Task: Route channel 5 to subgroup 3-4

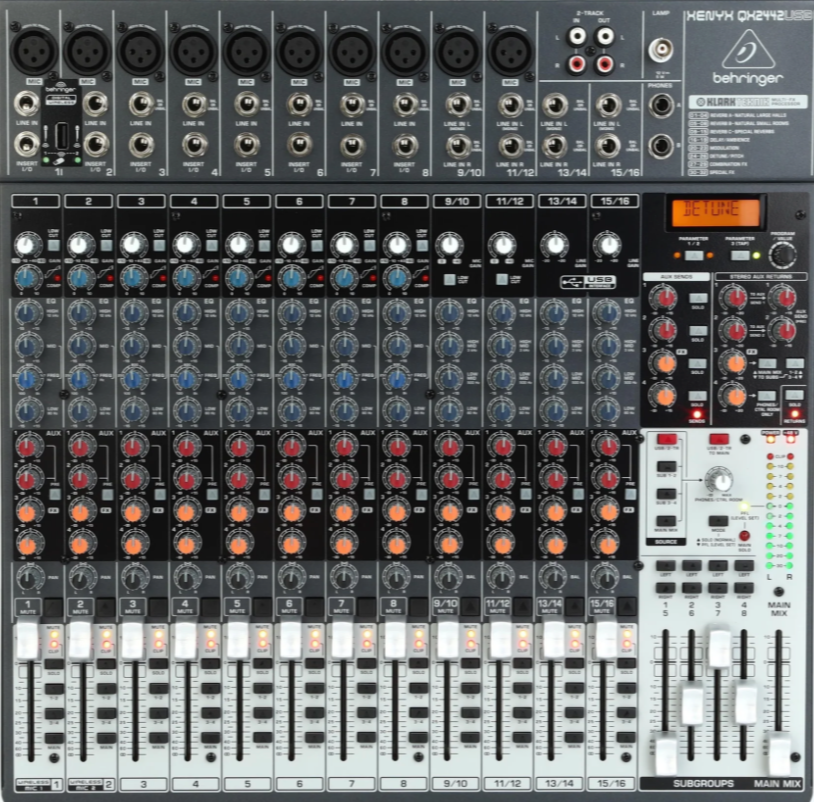Action: (x=263, y=713)
